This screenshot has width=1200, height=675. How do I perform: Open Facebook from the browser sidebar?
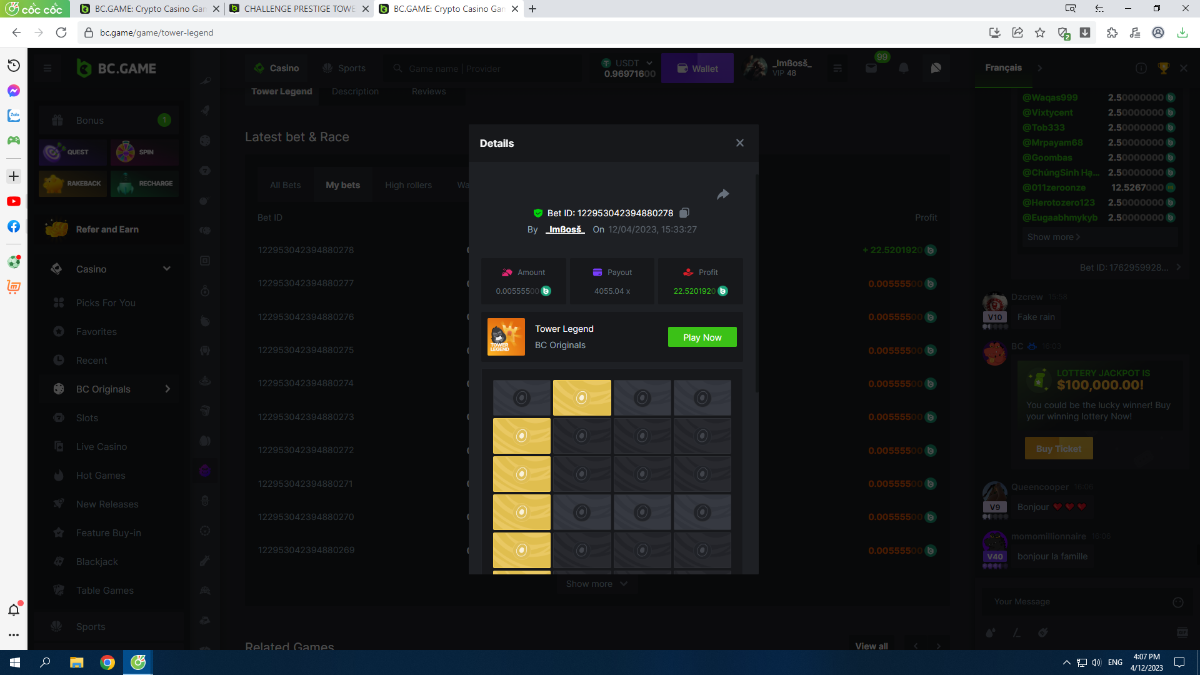coord(14,226)
